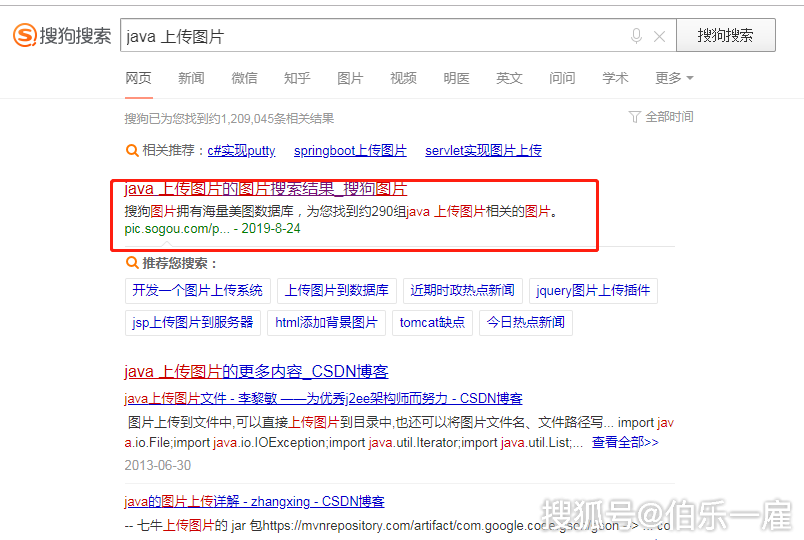Viewport: 804px width, 540px height.
Task: Open the 明医 tab
Action: click(x=456, y=78)
